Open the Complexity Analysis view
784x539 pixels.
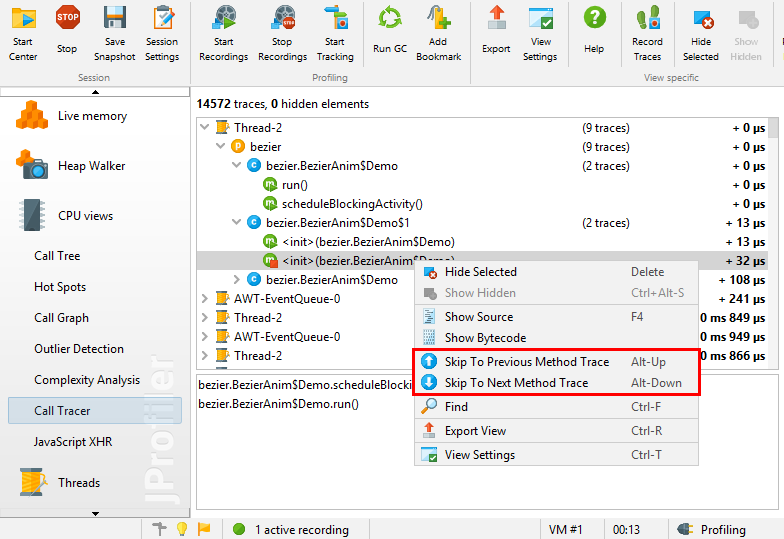[x=87, y=380]
